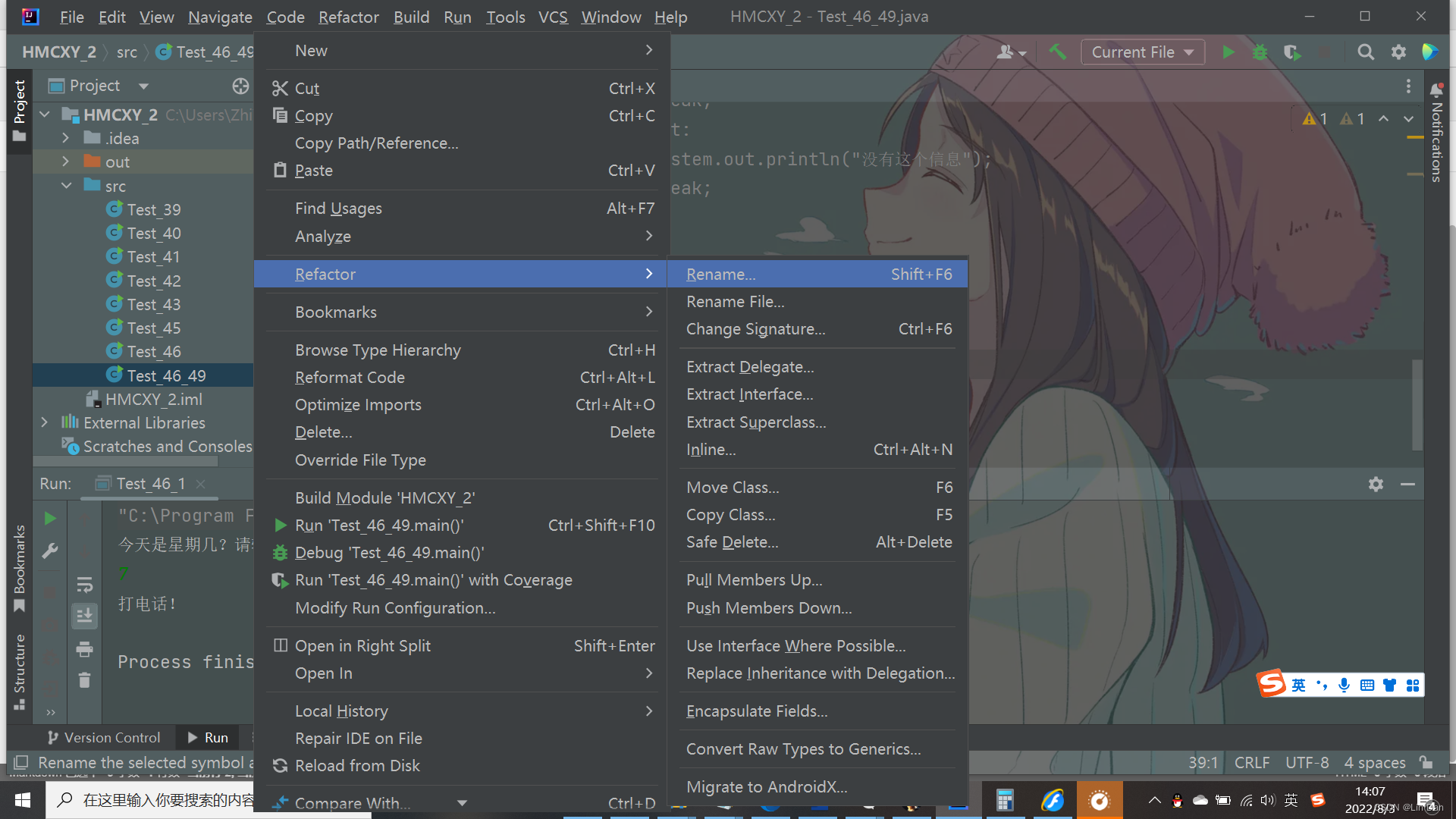
Task: Click Migrate to AndroidX...
Action: click(817, 786)
